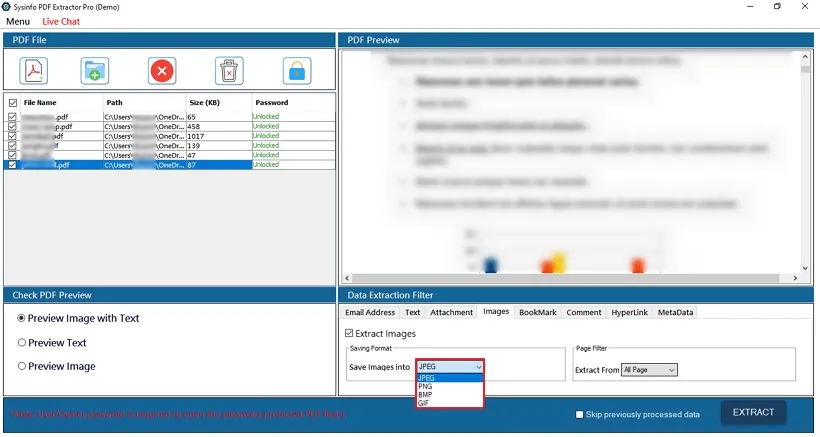Sort by the Password column header
This screenshot has width=820, height=437.
(293, 102)
